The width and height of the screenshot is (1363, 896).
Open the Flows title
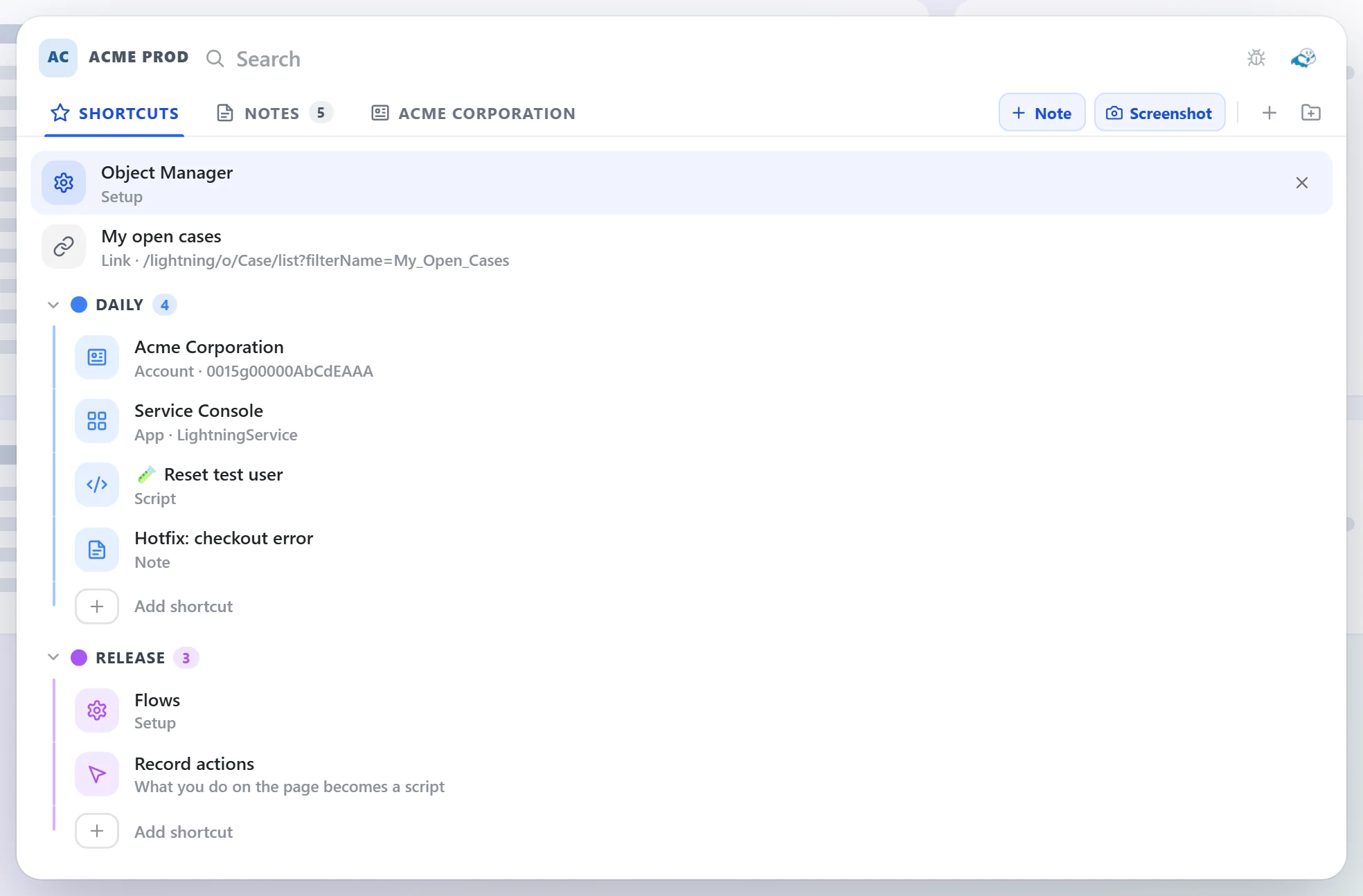pos(157,700)
